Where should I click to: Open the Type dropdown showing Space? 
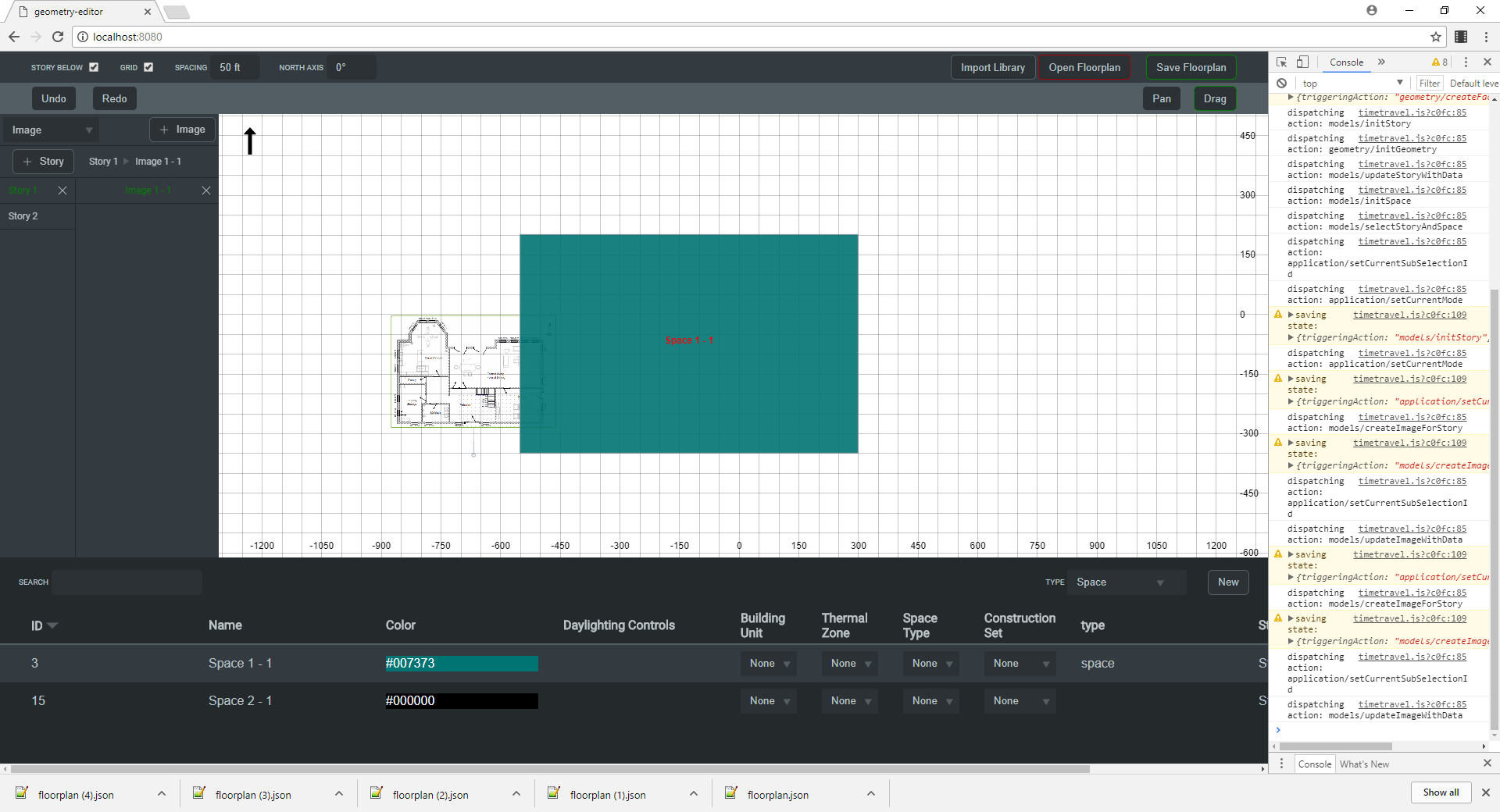click(1125, 582)
